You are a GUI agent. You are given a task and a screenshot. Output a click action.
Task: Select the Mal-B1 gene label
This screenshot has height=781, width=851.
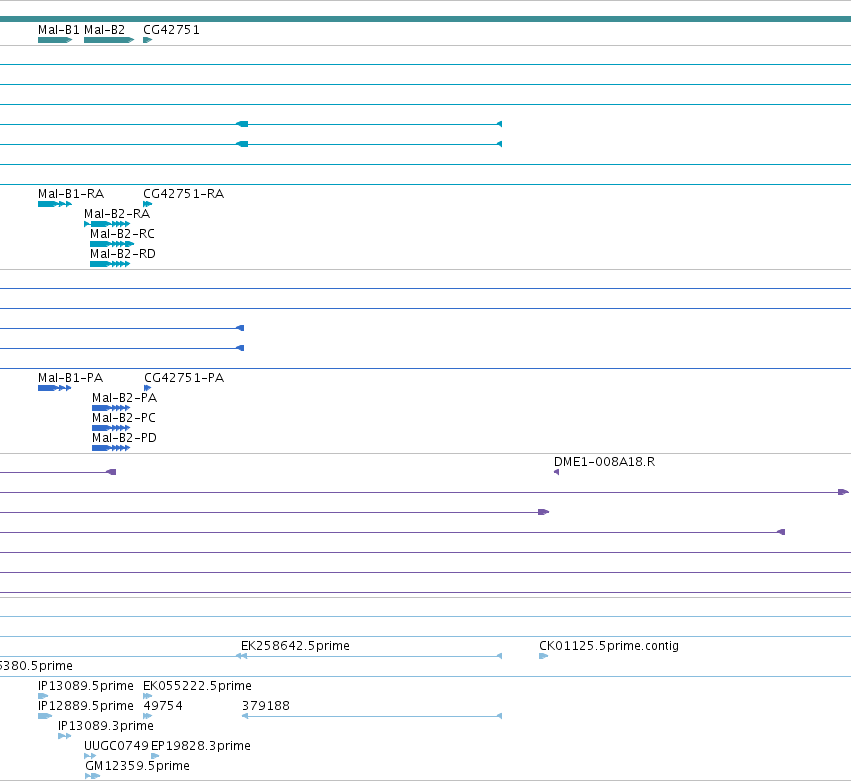click(x=59, y=30)
